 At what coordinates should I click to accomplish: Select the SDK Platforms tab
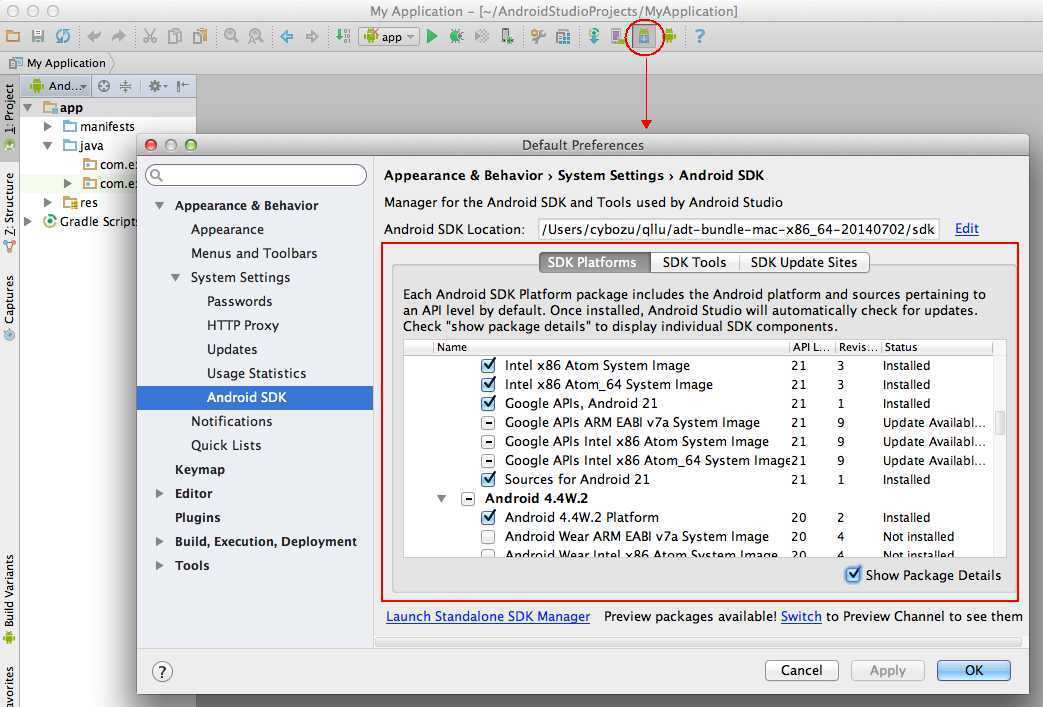tap(592, 262)
